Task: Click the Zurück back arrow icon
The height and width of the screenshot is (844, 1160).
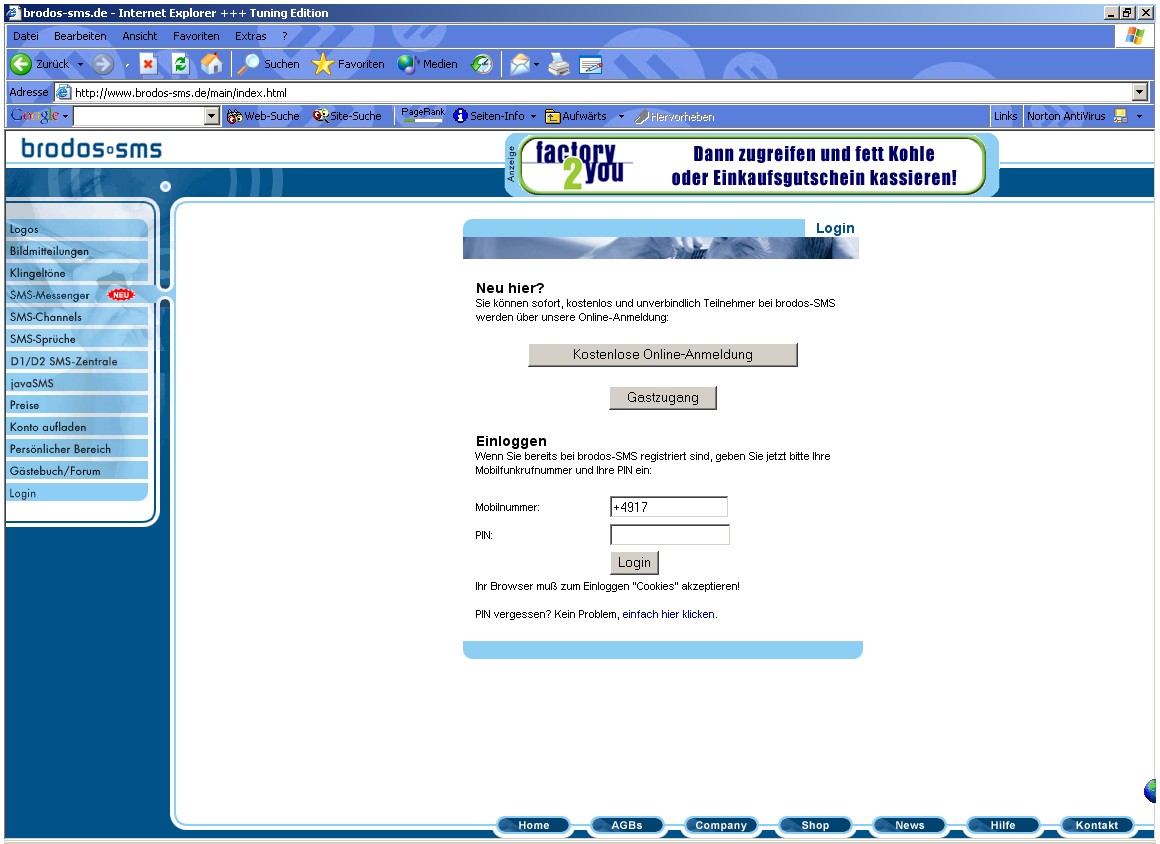Action: tap(21, 64)
